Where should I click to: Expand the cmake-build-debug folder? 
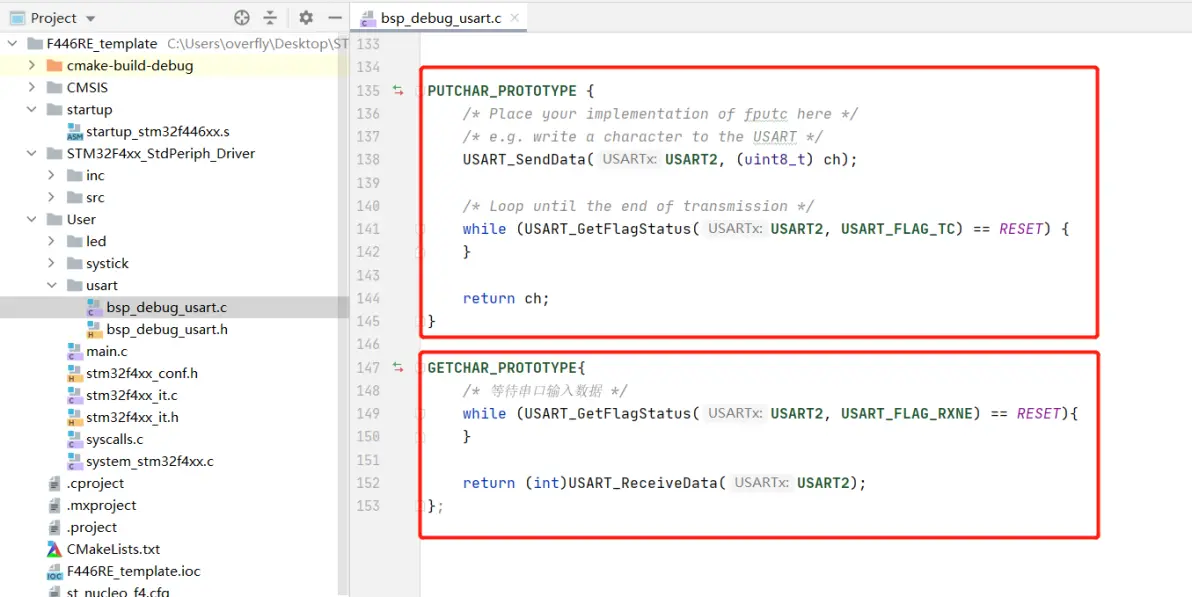click(x=32, y=65)
